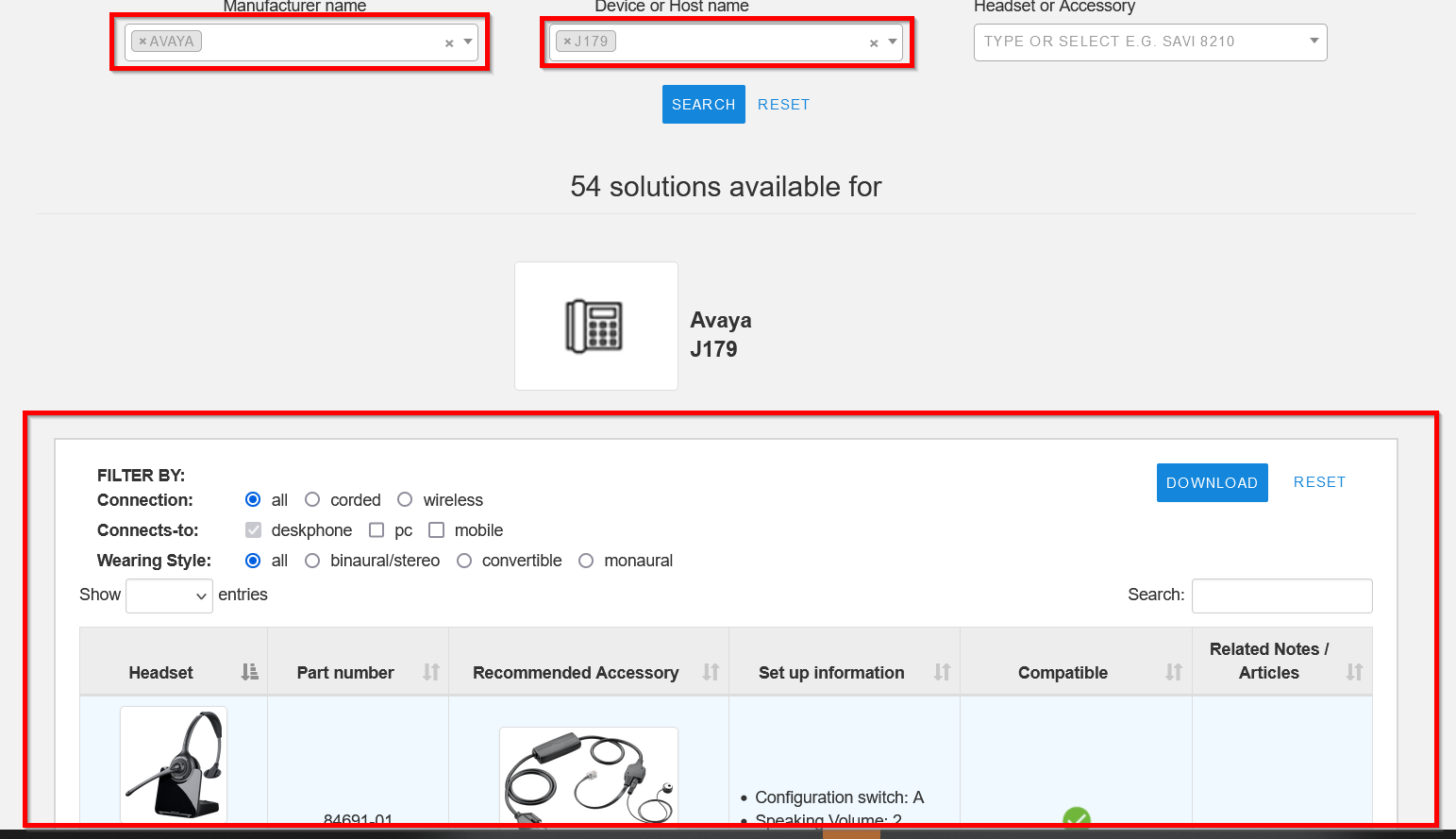Open the Manufacturer name dropdown arrow
The image size is (1456, 839).
tap(468, 42)
